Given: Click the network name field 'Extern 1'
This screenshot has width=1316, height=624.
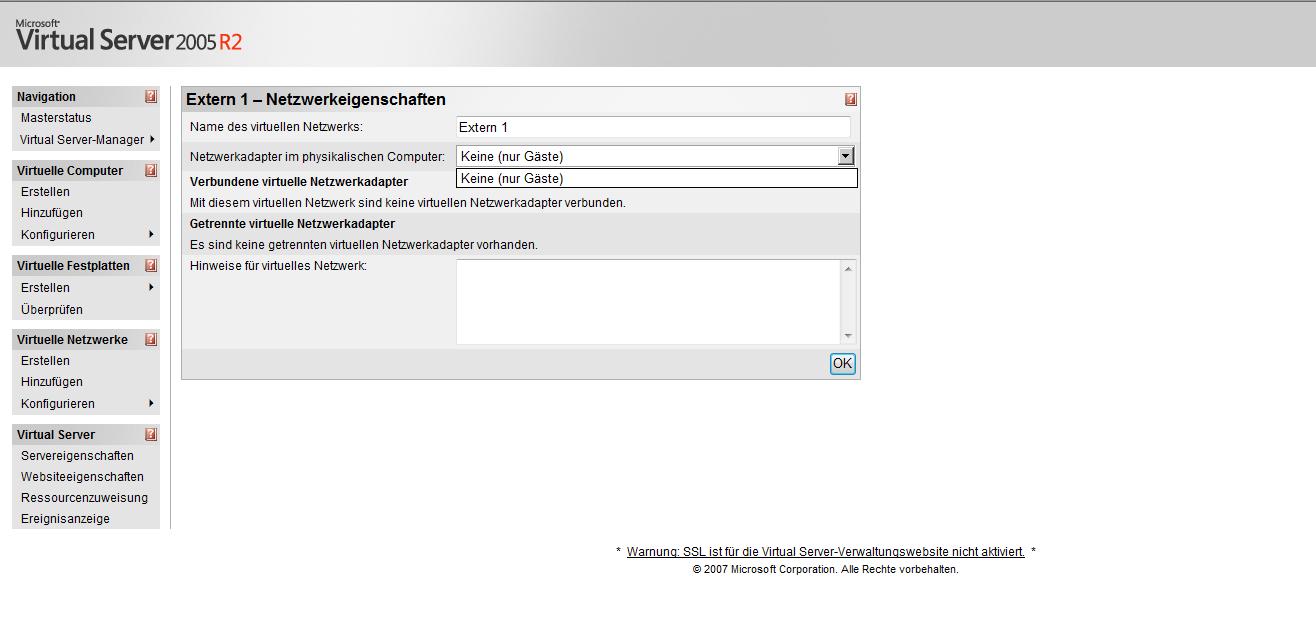Looking at the screenshot, I should 653,127.
